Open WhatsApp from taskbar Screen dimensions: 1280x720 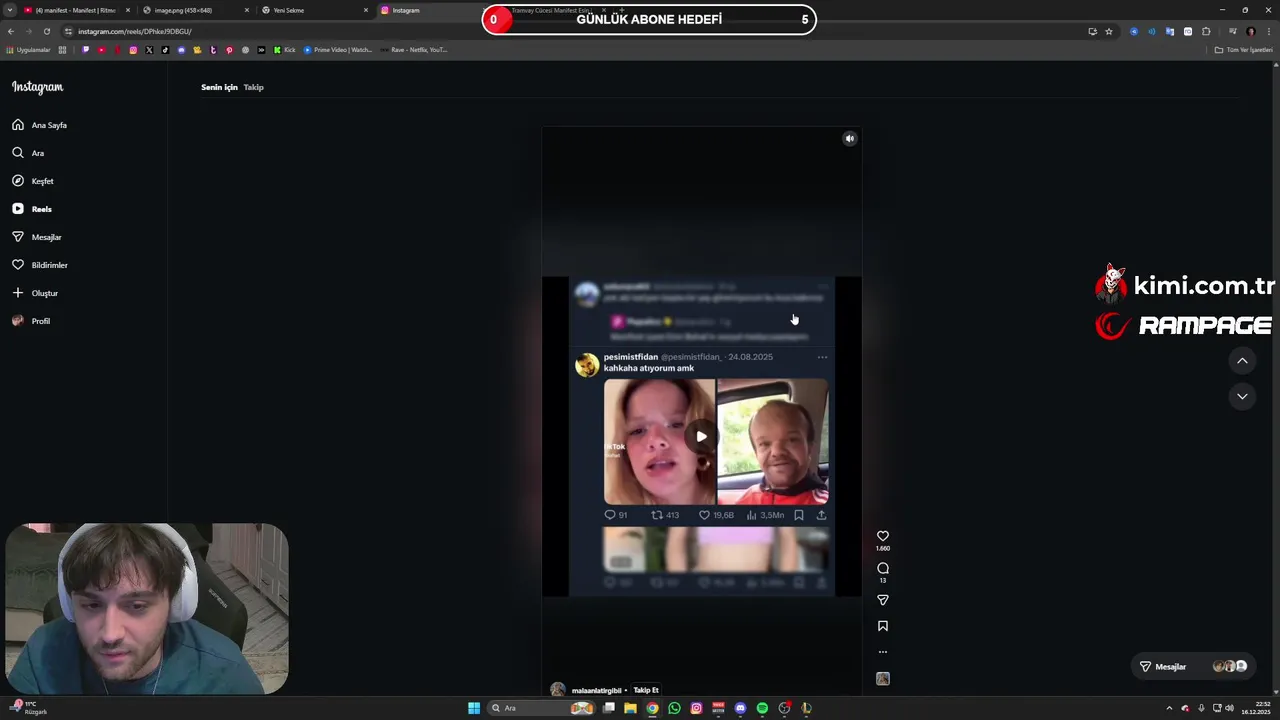(x=674, y=708)
